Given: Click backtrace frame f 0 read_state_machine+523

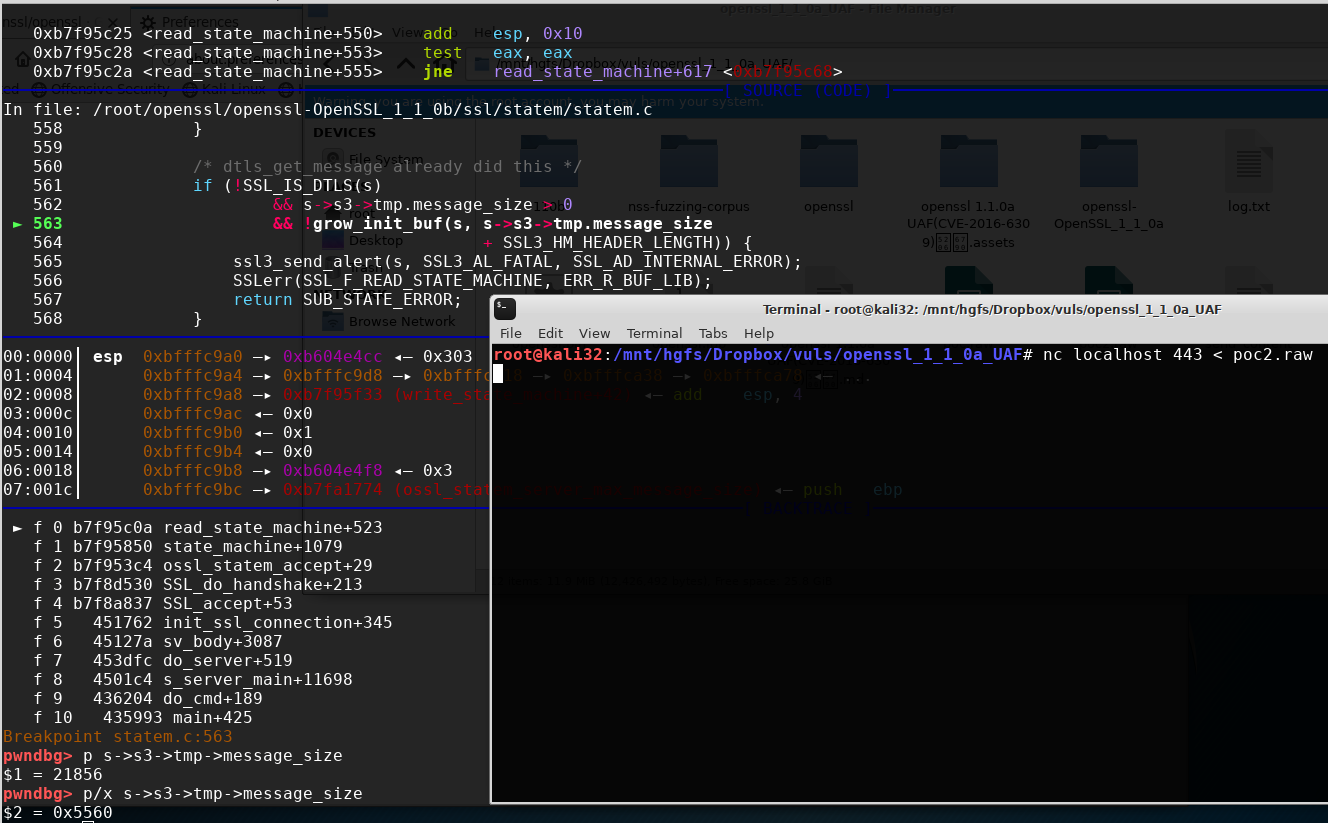Looking at the screenshot, I should pyautogui.click(x=198, y=527).
